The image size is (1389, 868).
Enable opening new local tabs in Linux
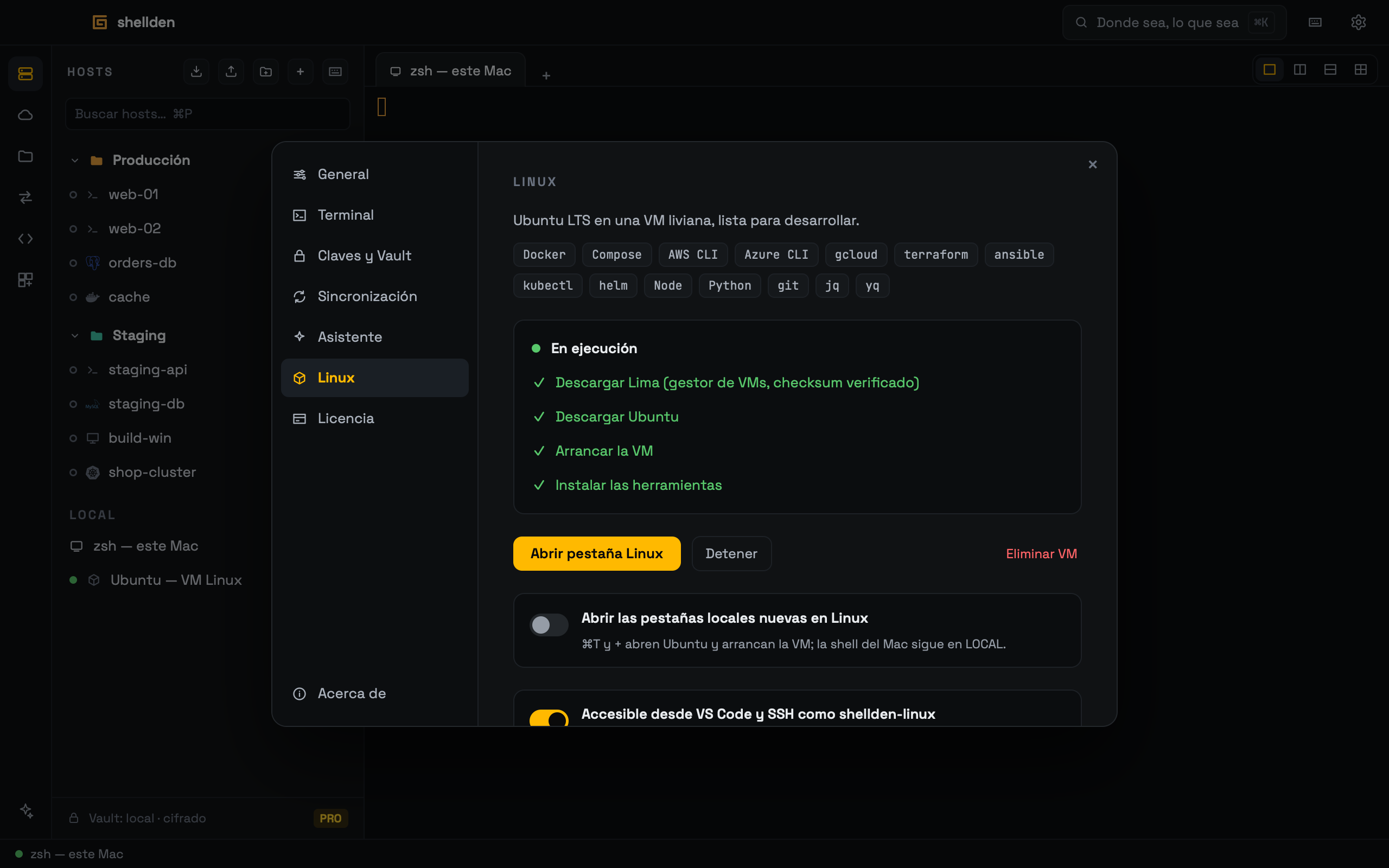tap(549, 624)
